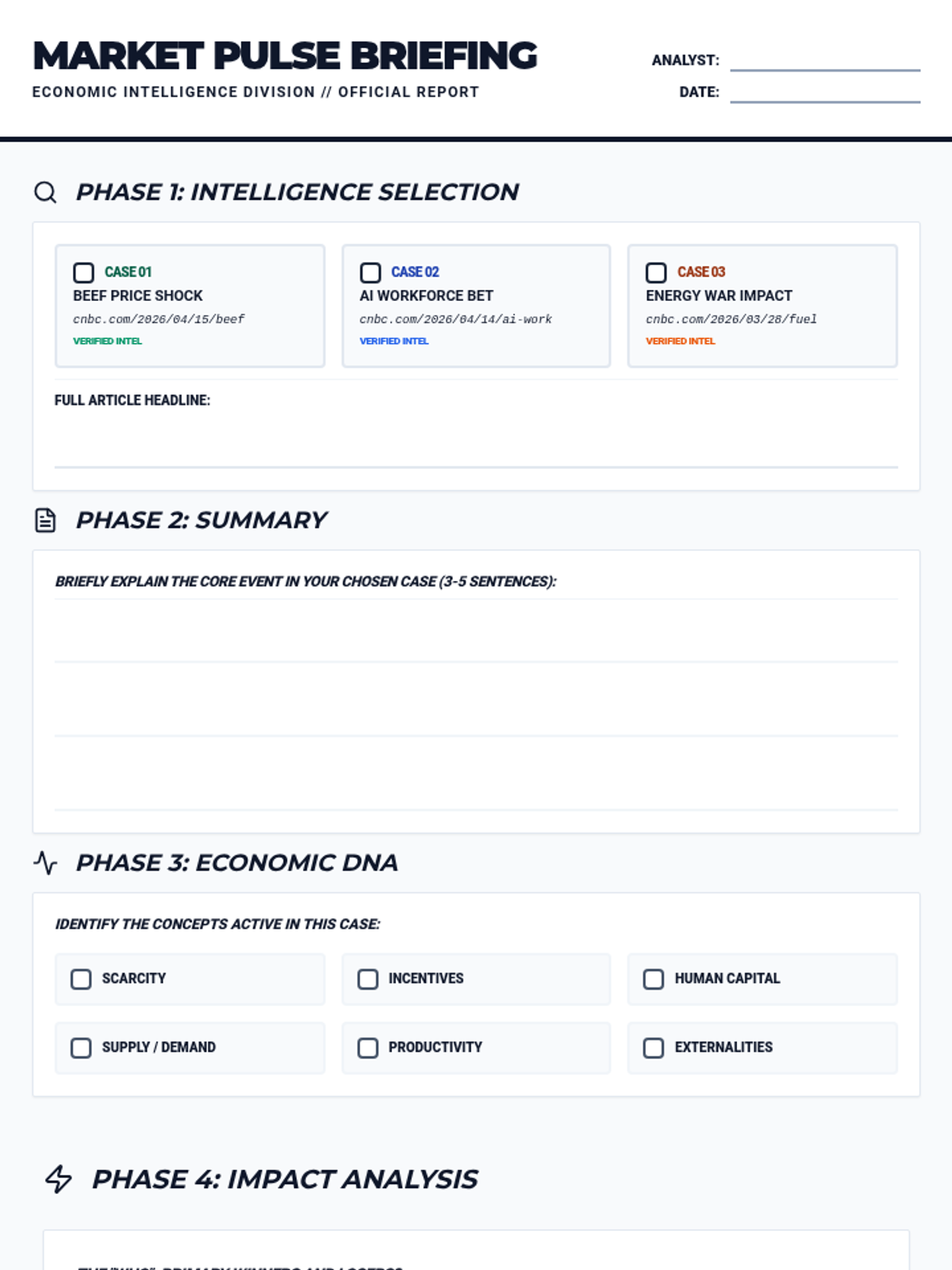Open the cnbc.com beef article link

159,319
